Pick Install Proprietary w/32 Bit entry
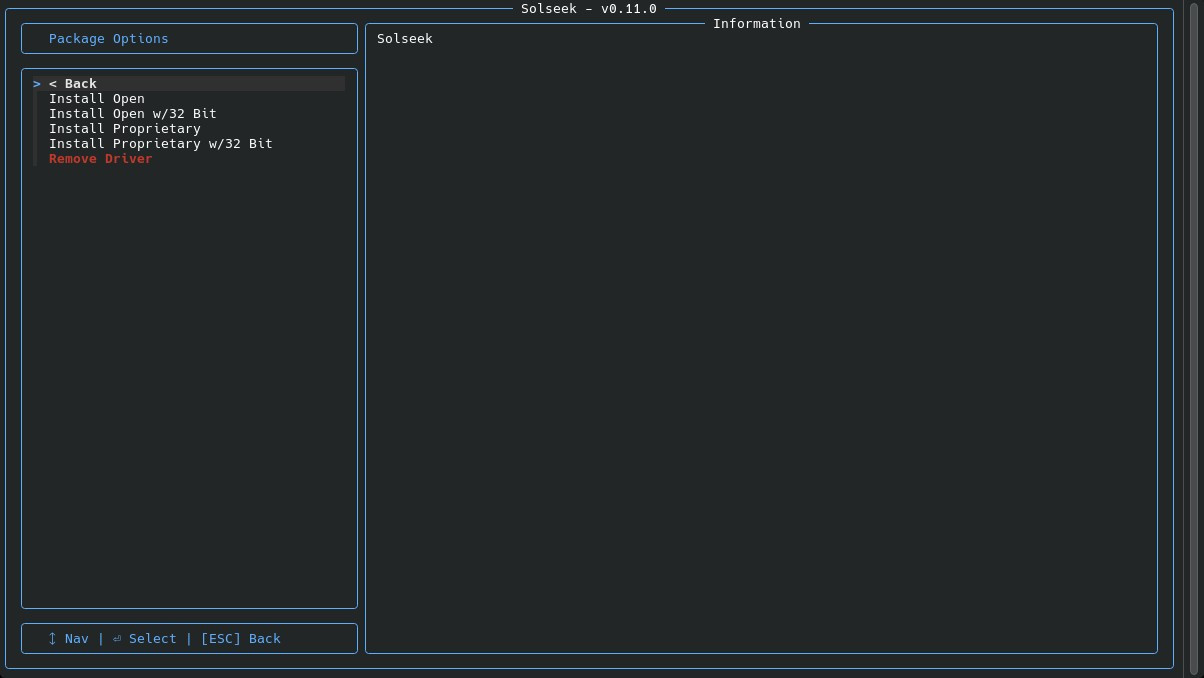Viewport: 1204px width, 678px height. 161,143
